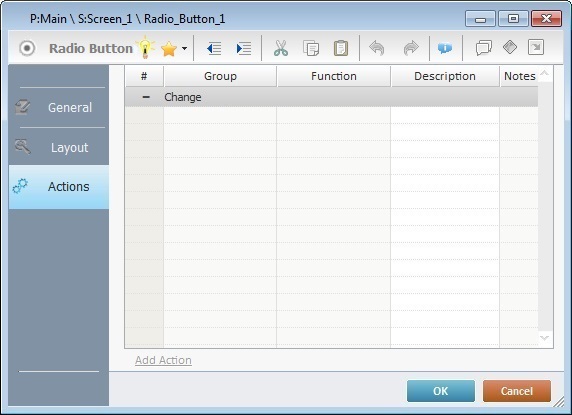Click the blue info bubble icon
572x415 pixels.
(x=445, y=48)
